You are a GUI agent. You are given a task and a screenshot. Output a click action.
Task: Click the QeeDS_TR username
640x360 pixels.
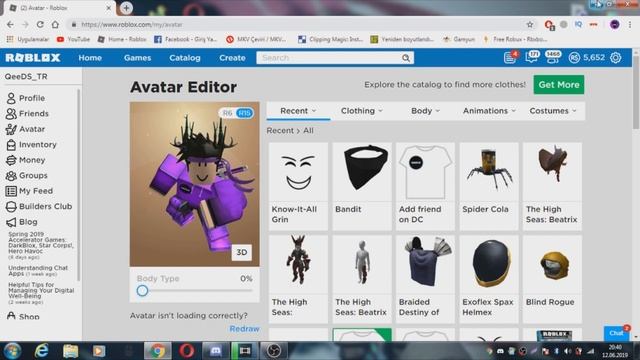click(x=26, y=76)
